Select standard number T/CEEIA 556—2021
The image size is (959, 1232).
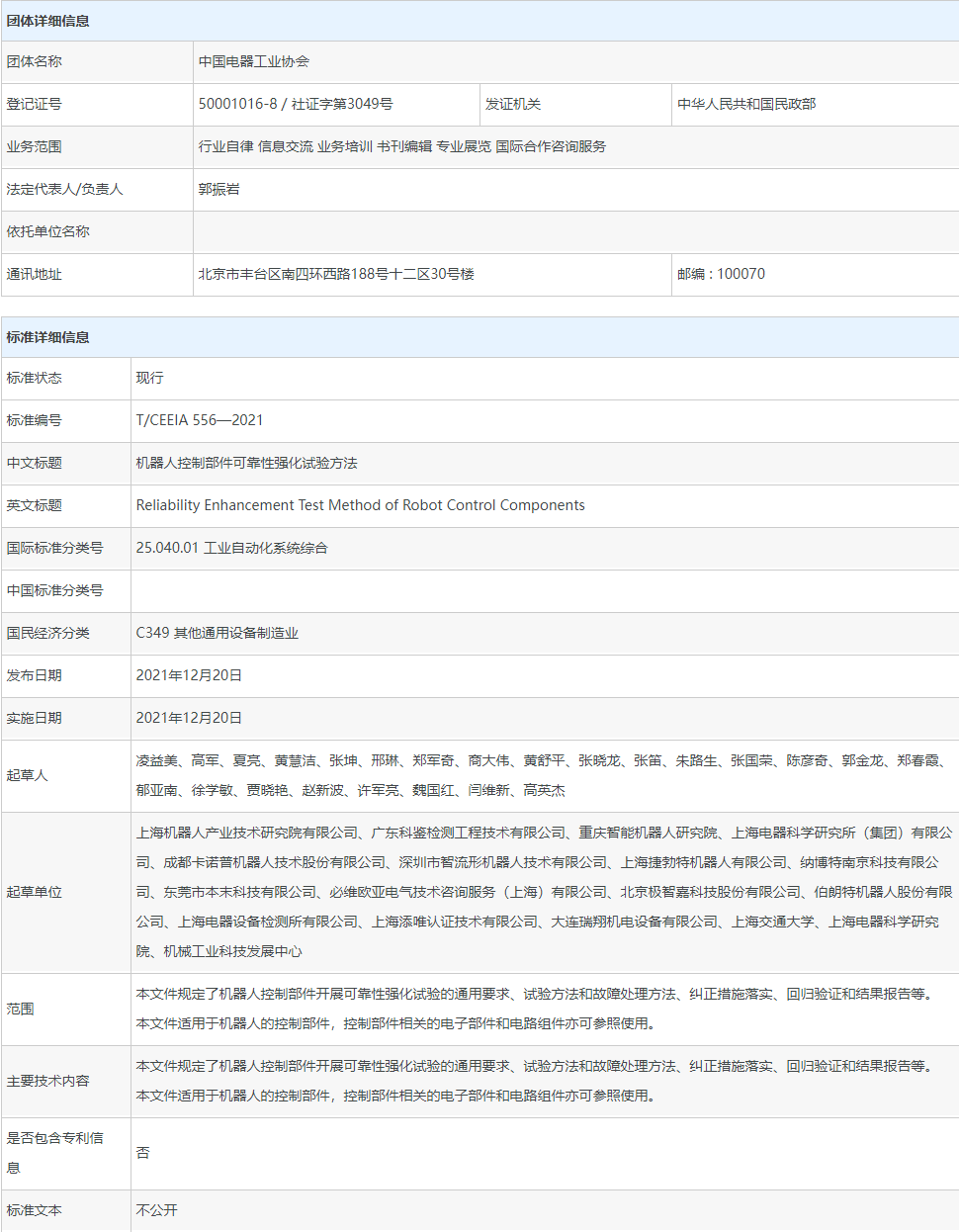click(x=200, y=420)
